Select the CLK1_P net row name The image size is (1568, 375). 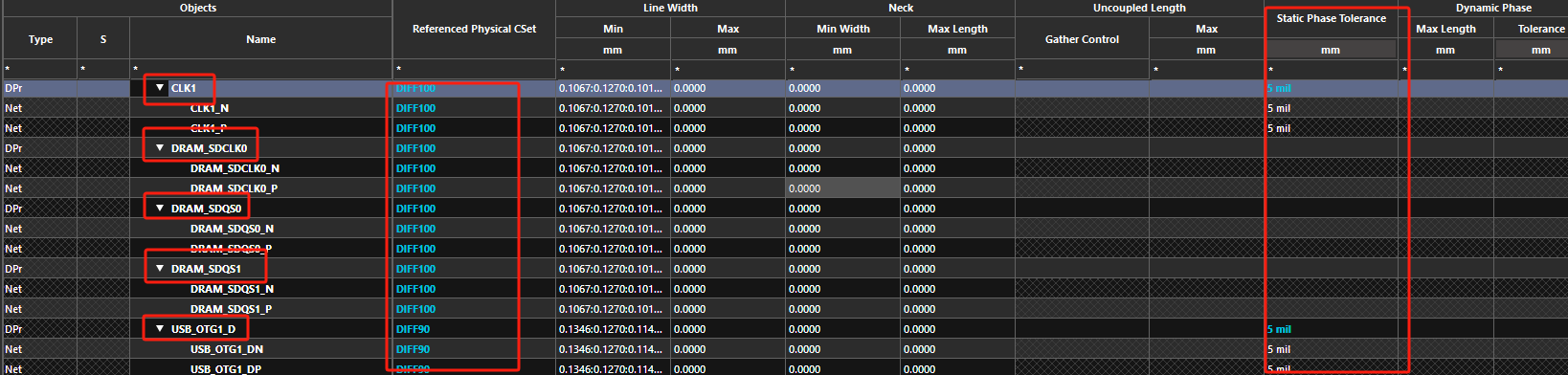pyautogui.click(x=209, y=128)
